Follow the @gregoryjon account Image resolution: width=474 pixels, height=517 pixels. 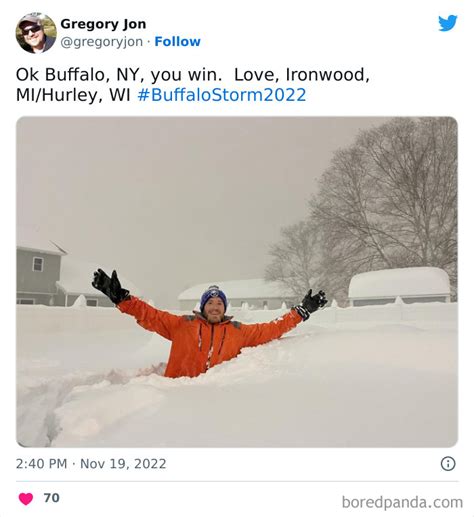[177, 42]
